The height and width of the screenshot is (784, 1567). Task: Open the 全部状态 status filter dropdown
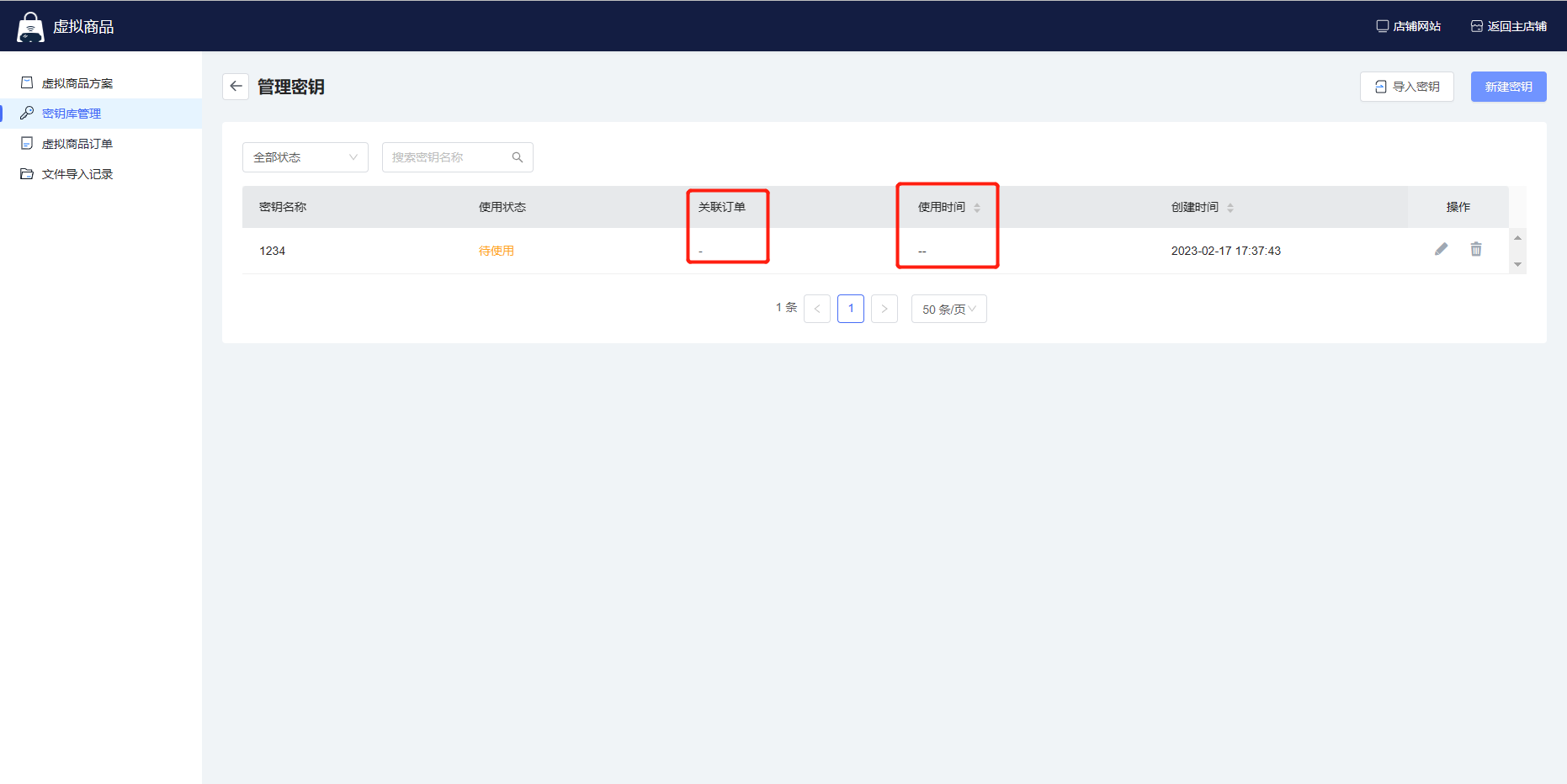[x=305, y=157]
